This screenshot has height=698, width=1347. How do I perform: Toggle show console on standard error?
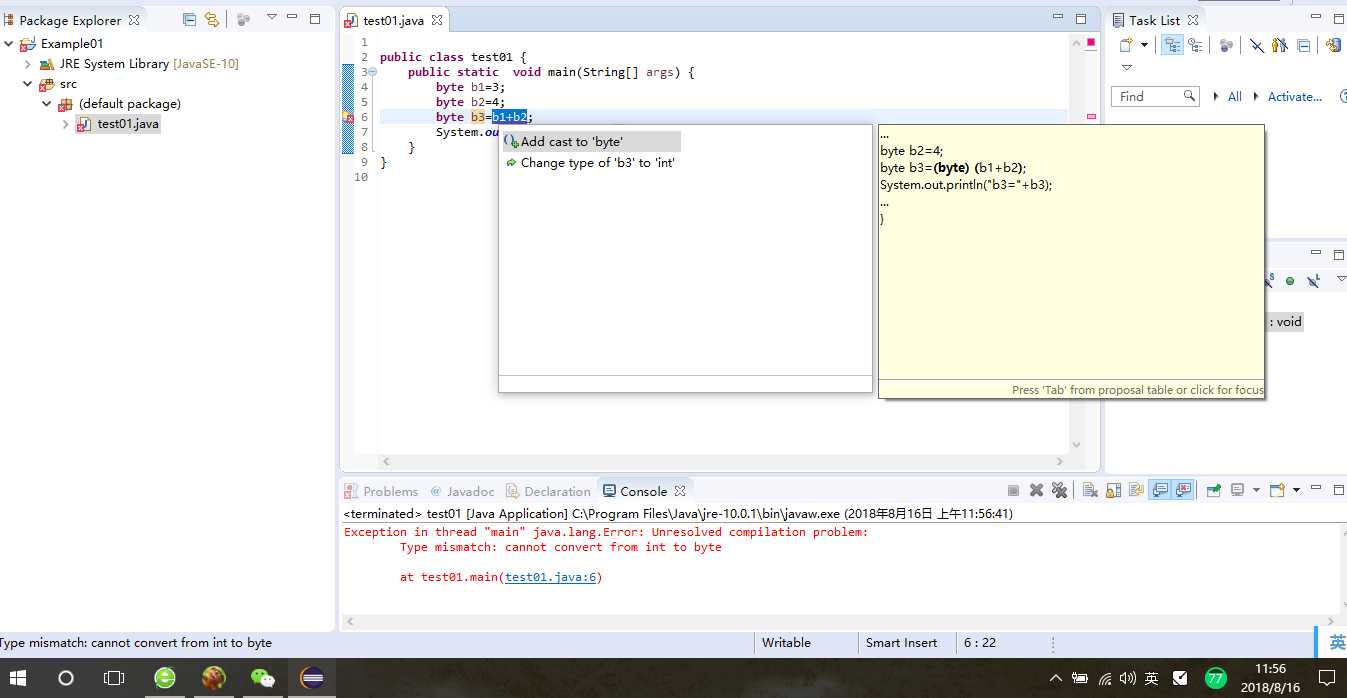click(1183, 490)
